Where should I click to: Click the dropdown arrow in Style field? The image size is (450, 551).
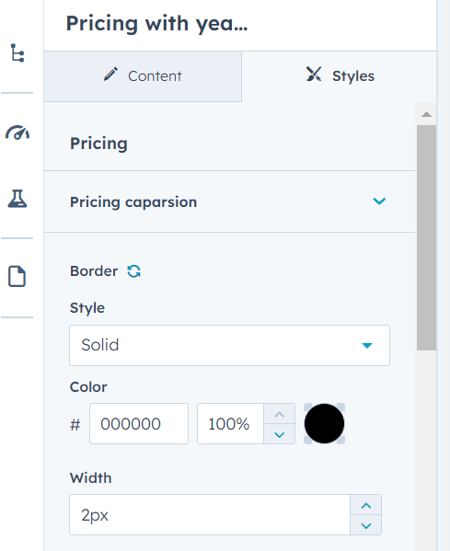367,345
